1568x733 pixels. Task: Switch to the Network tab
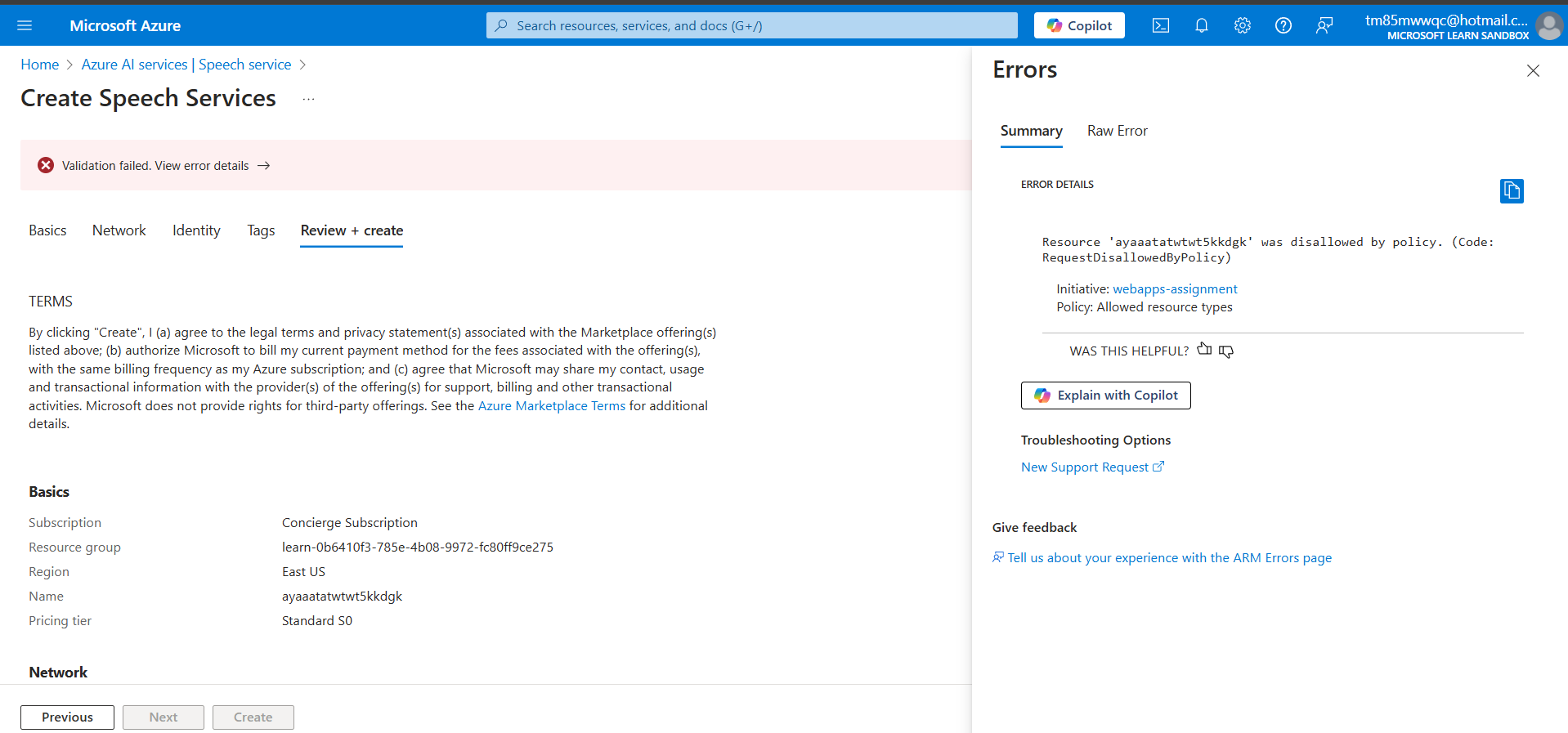(119, 230)
